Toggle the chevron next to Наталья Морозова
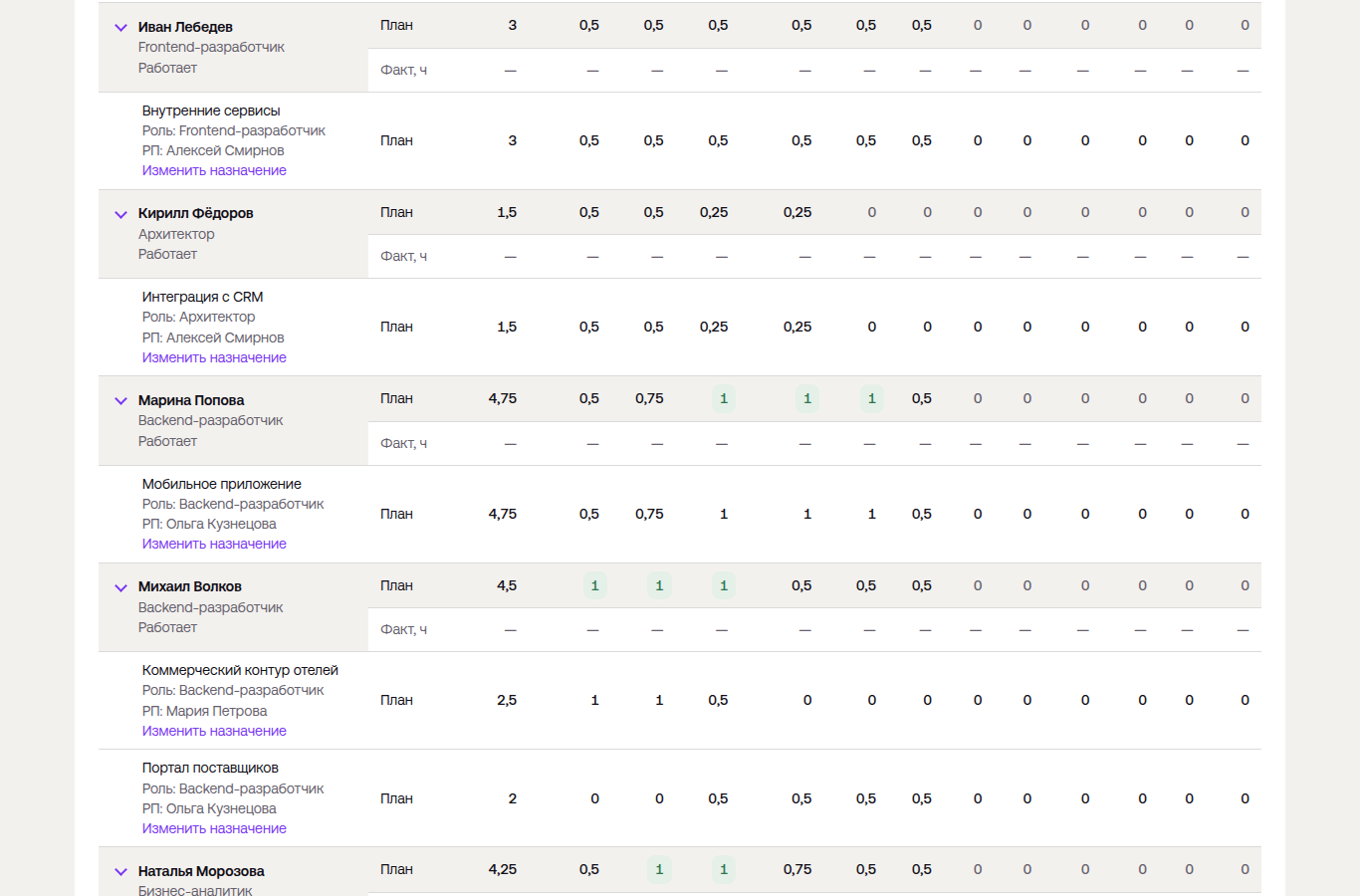This screenshot has height=896, width=1360. pos(120,872)
